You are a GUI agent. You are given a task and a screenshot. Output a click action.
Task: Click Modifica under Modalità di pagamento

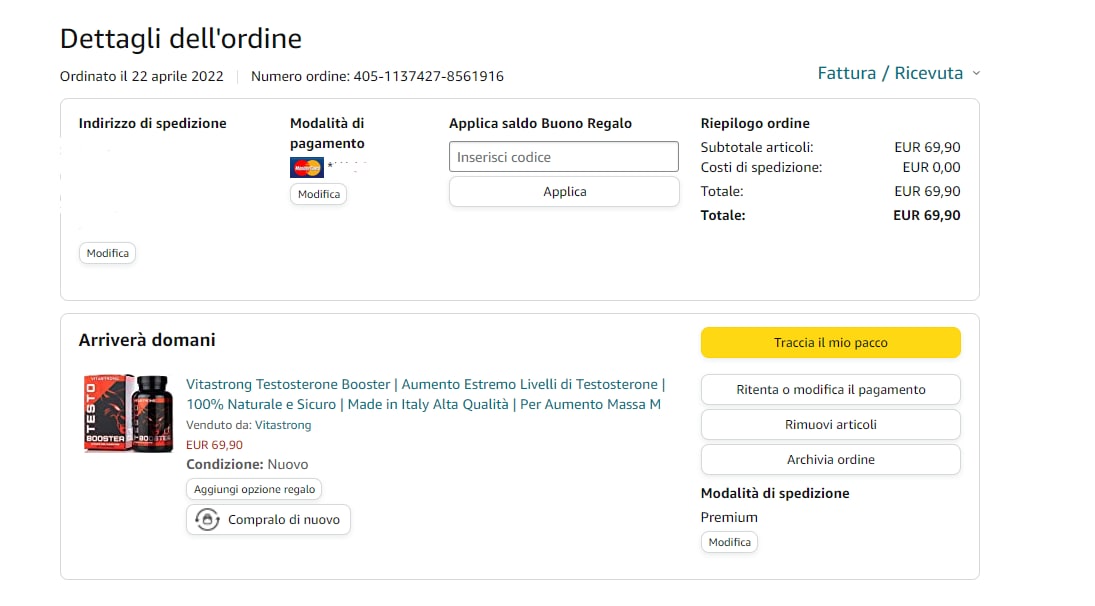pyautogui.click(x=318, y=194)
